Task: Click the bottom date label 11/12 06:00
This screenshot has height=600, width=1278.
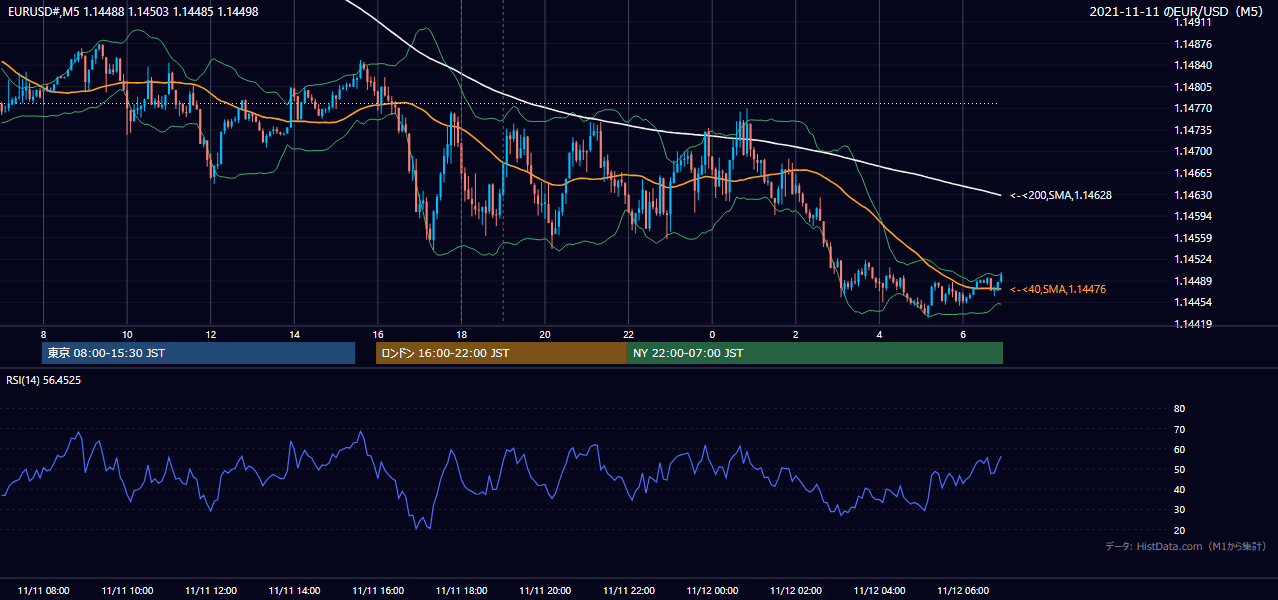Action: coord(963,591)
